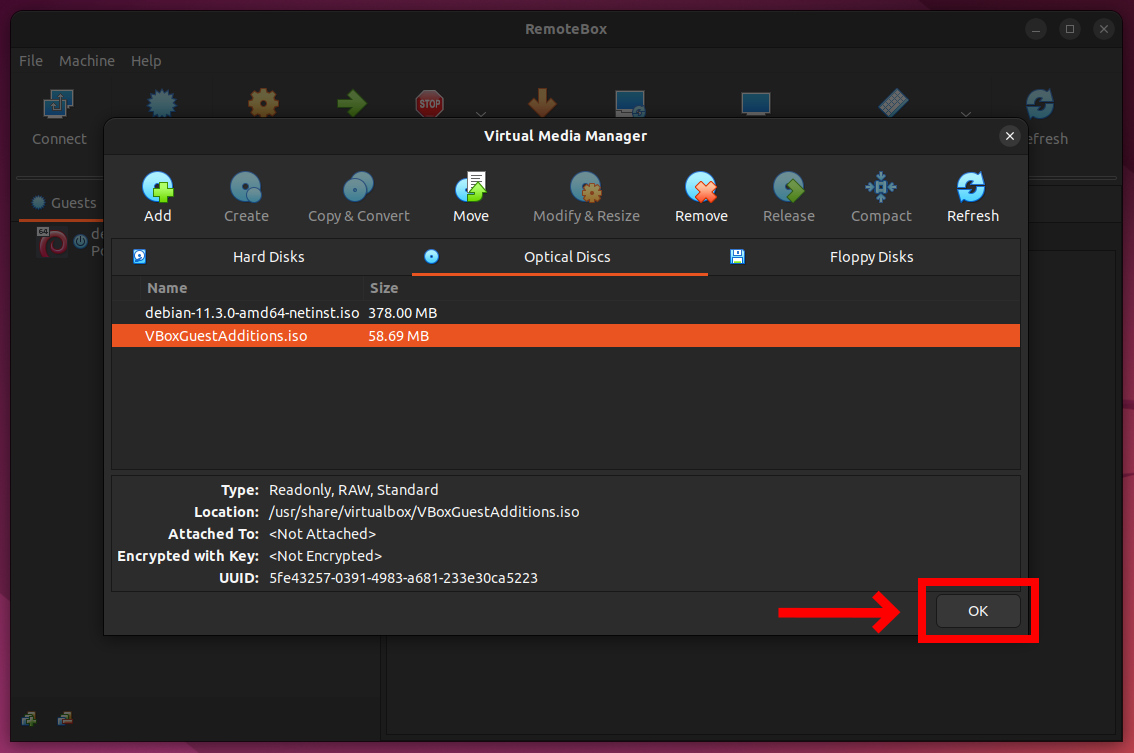1134x753 pixels.
Task: Click the Connect icon in RemoteBox toolbar
Action: pyautogui.click(x=59, y=103)
